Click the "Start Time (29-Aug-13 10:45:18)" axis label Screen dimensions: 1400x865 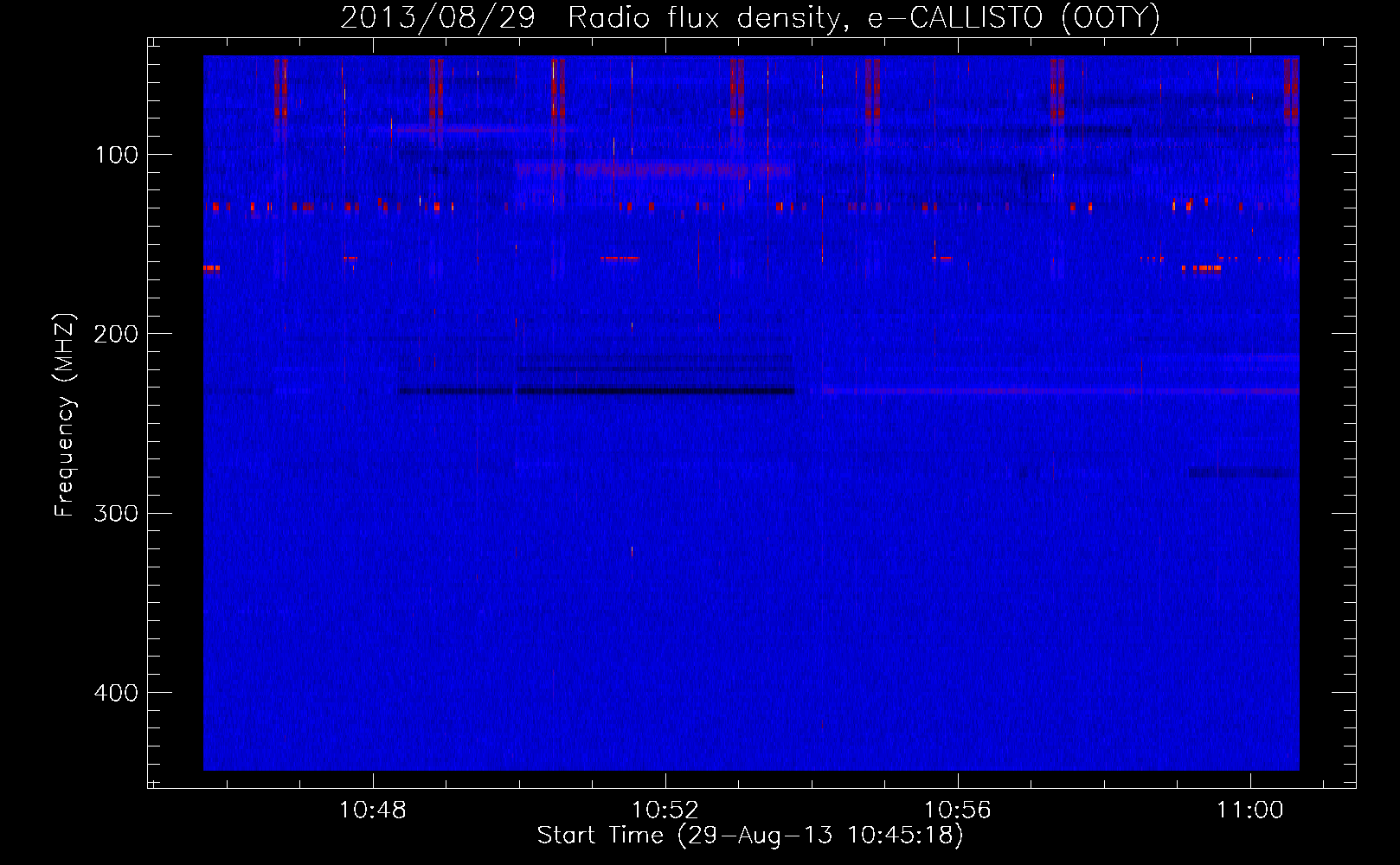pyautogui.click(x=750, y=836)
